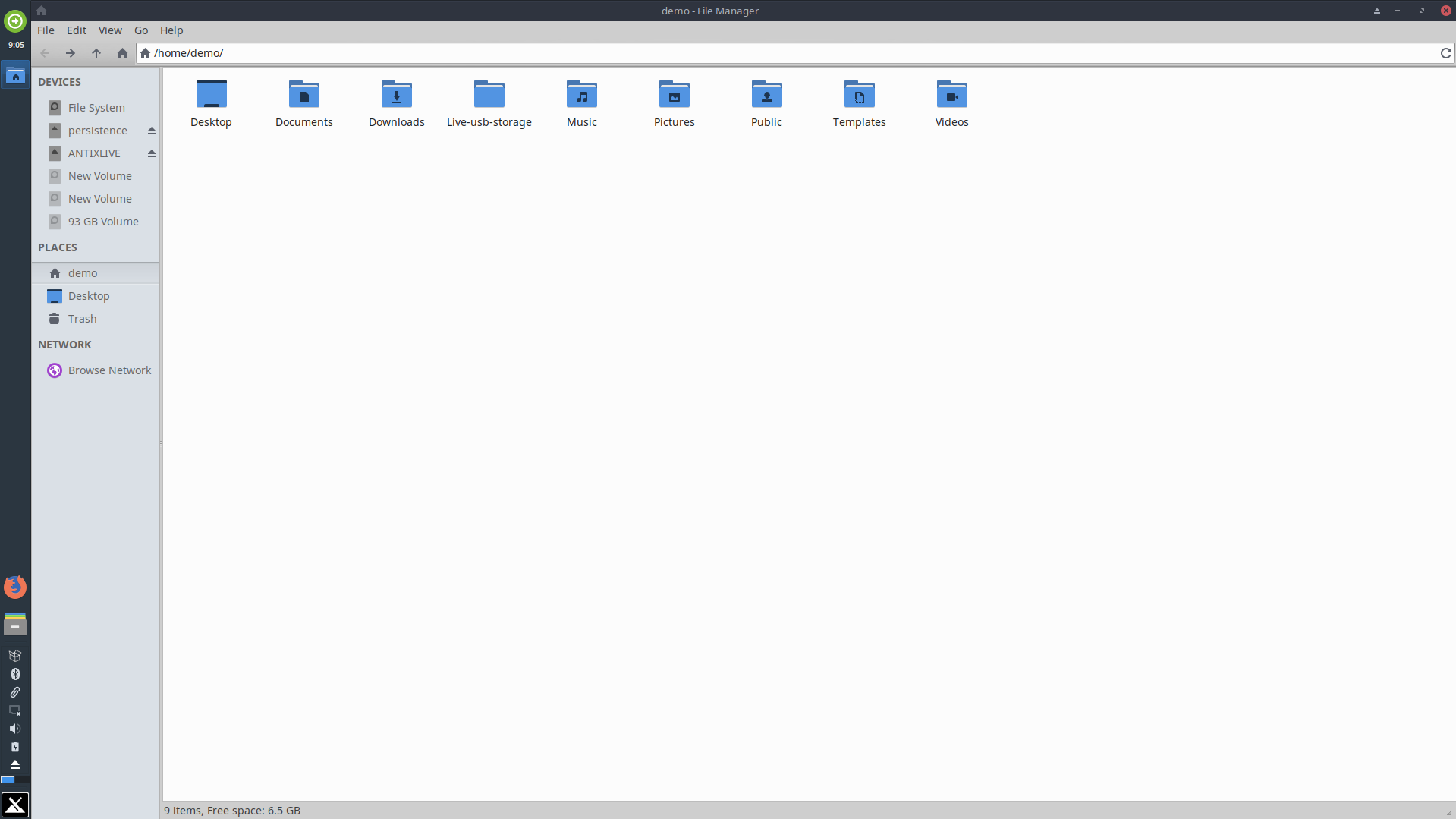Click the paperclip clipboard tray icon

[x=15, y=692]
